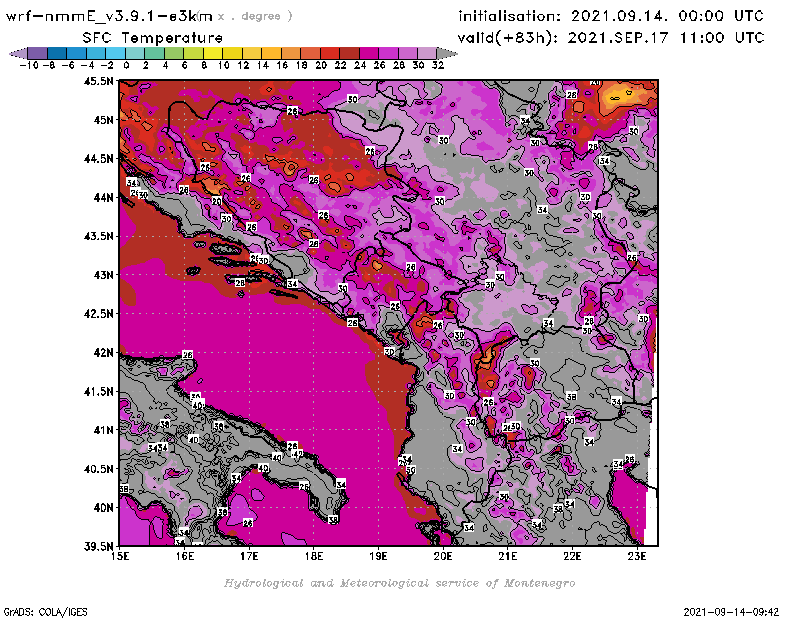Click the 'x . degree )' label
800x618 pixels.
(255, 16)
